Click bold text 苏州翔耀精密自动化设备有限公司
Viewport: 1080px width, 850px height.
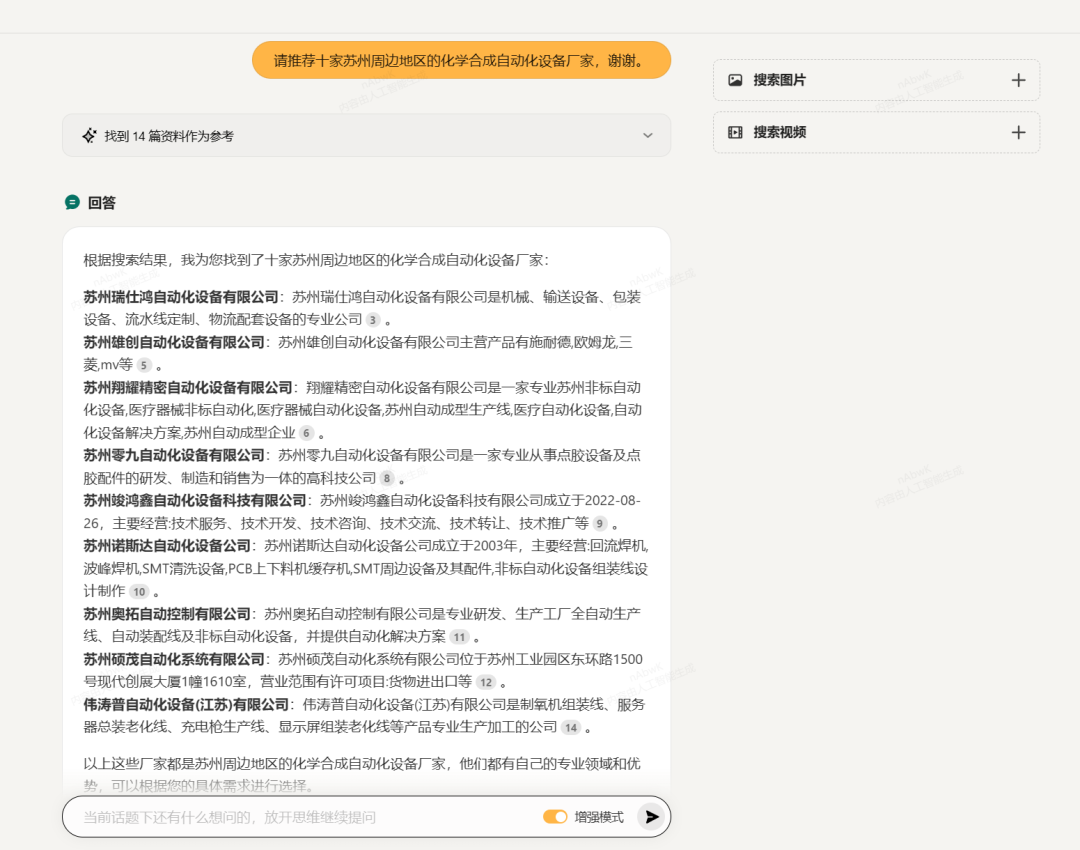[x=188, y=388]
